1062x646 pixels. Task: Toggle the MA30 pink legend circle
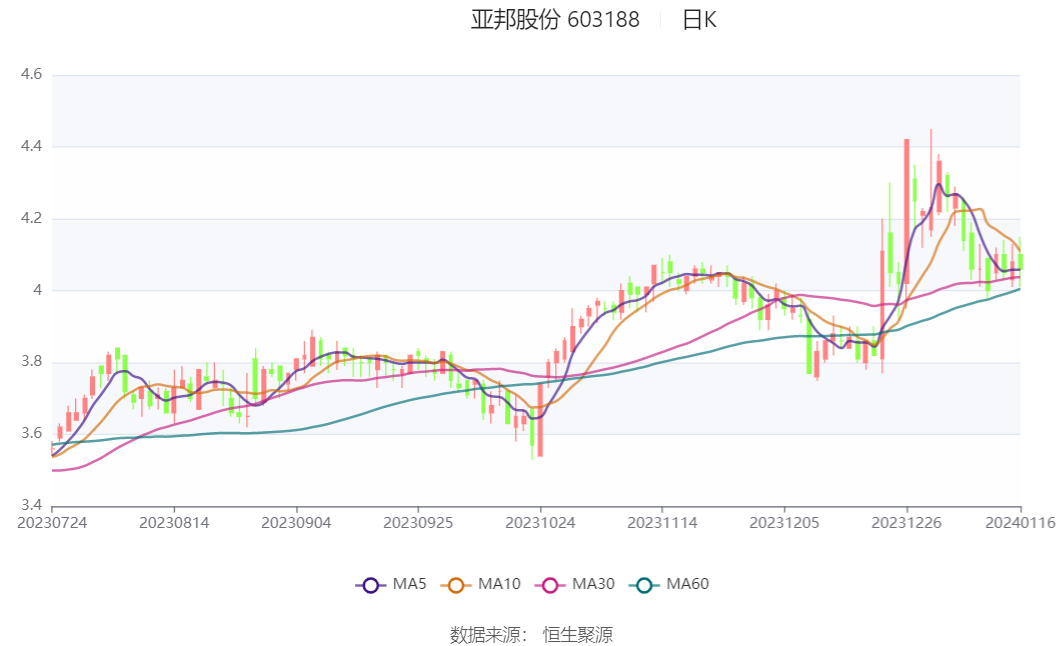click(550, 585)
